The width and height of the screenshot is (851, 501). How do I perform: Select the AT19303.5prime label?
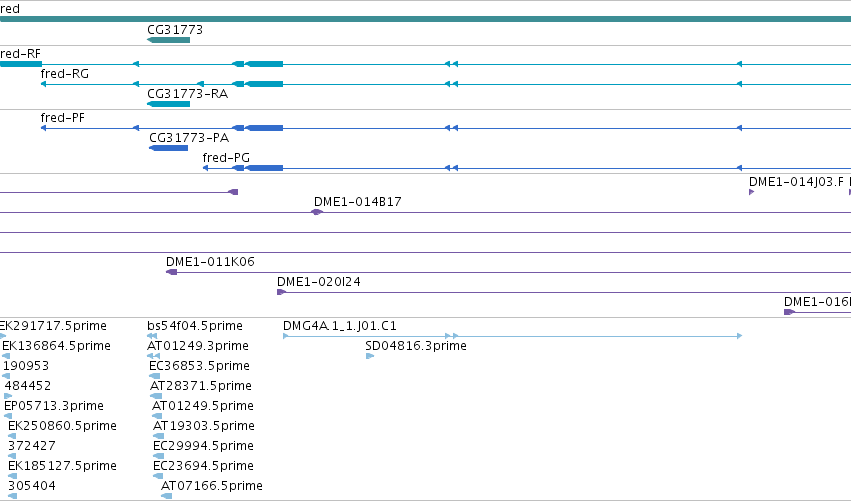[204, 426]
